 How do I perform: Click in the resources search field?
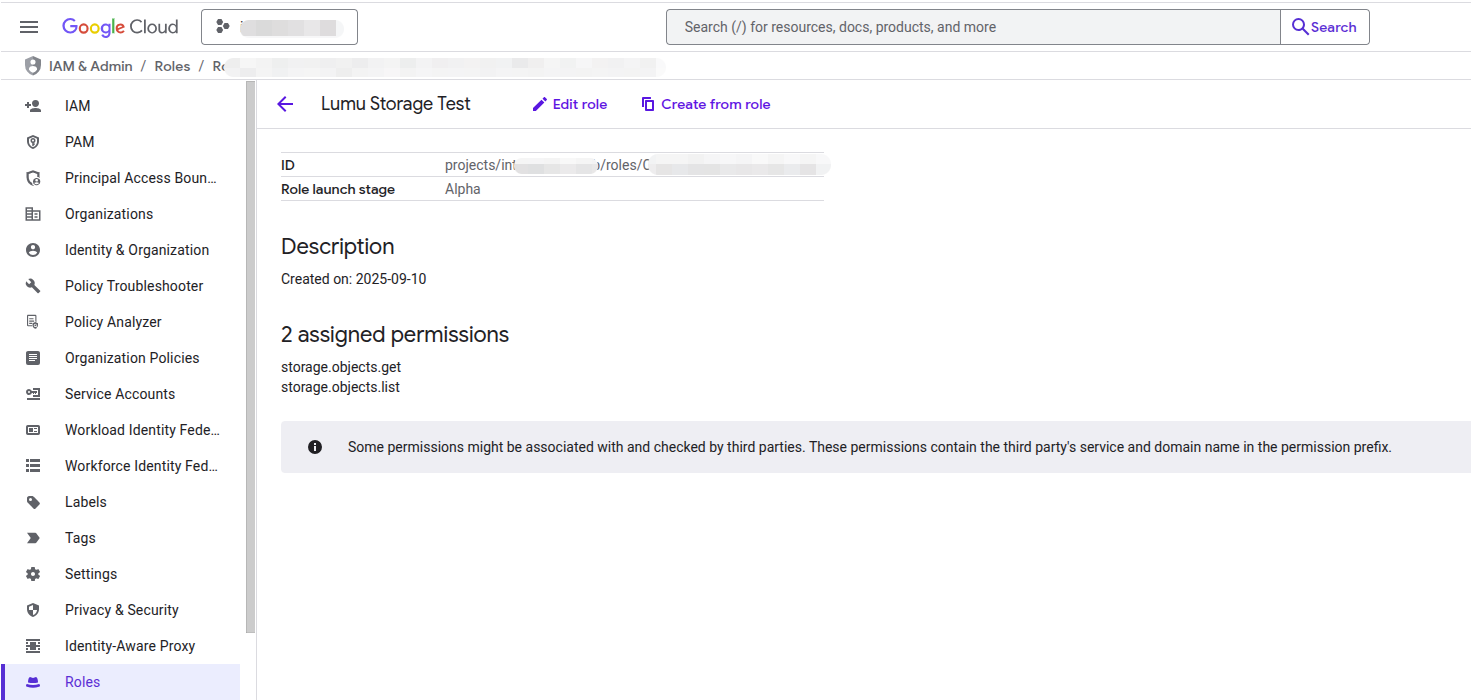click(x=972, y=27)
